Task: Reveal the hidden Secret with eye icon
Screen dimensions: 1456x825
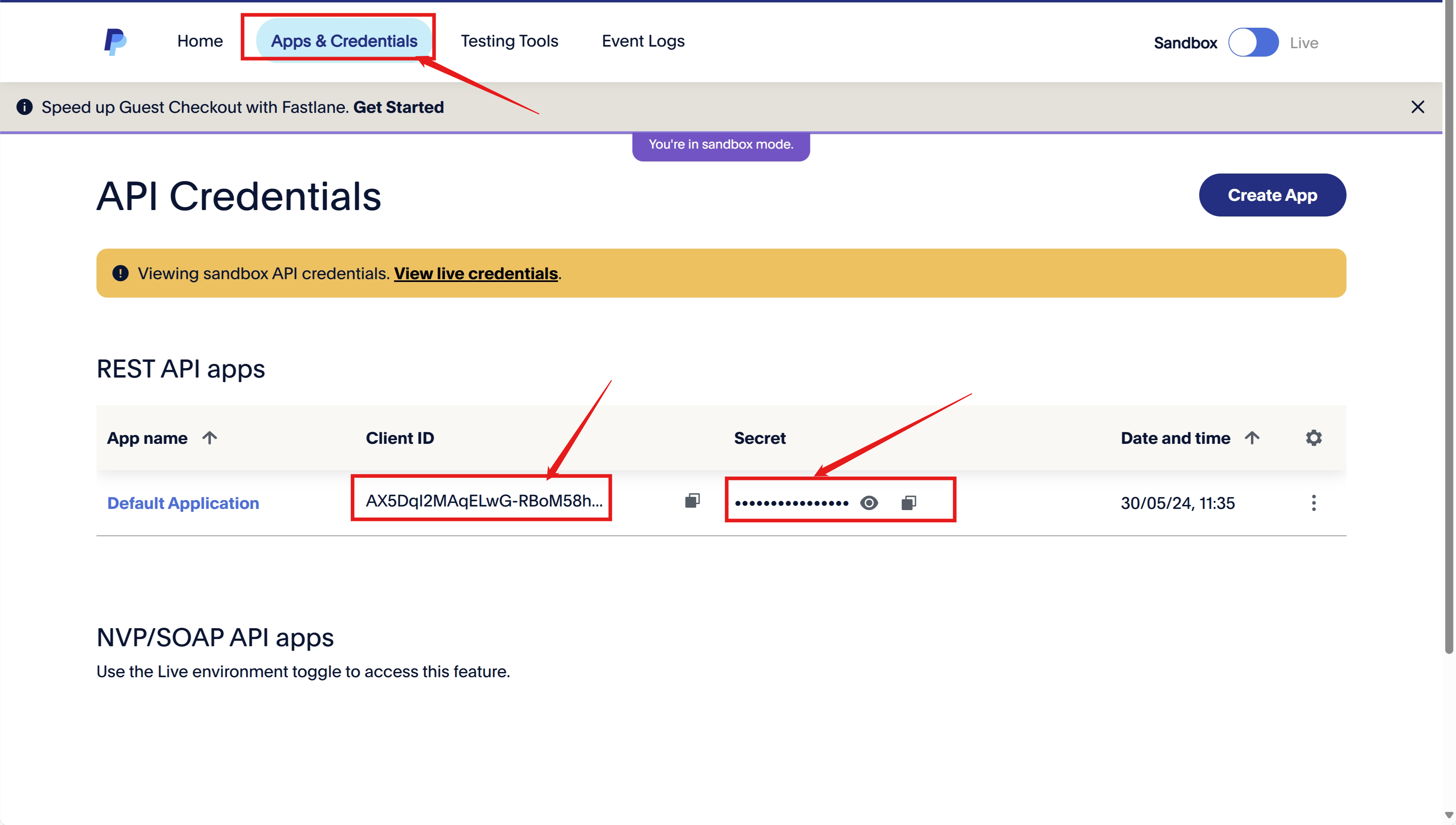Action: (869, 502)
